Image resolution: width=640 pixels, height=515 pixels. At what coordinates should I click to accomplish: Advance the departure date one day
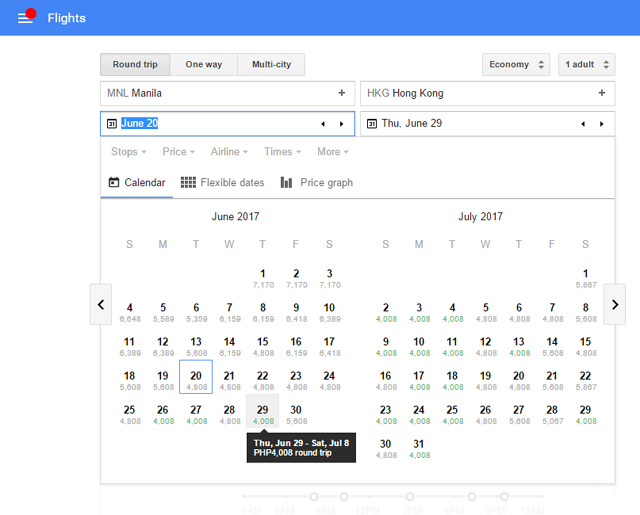[342, 124]
